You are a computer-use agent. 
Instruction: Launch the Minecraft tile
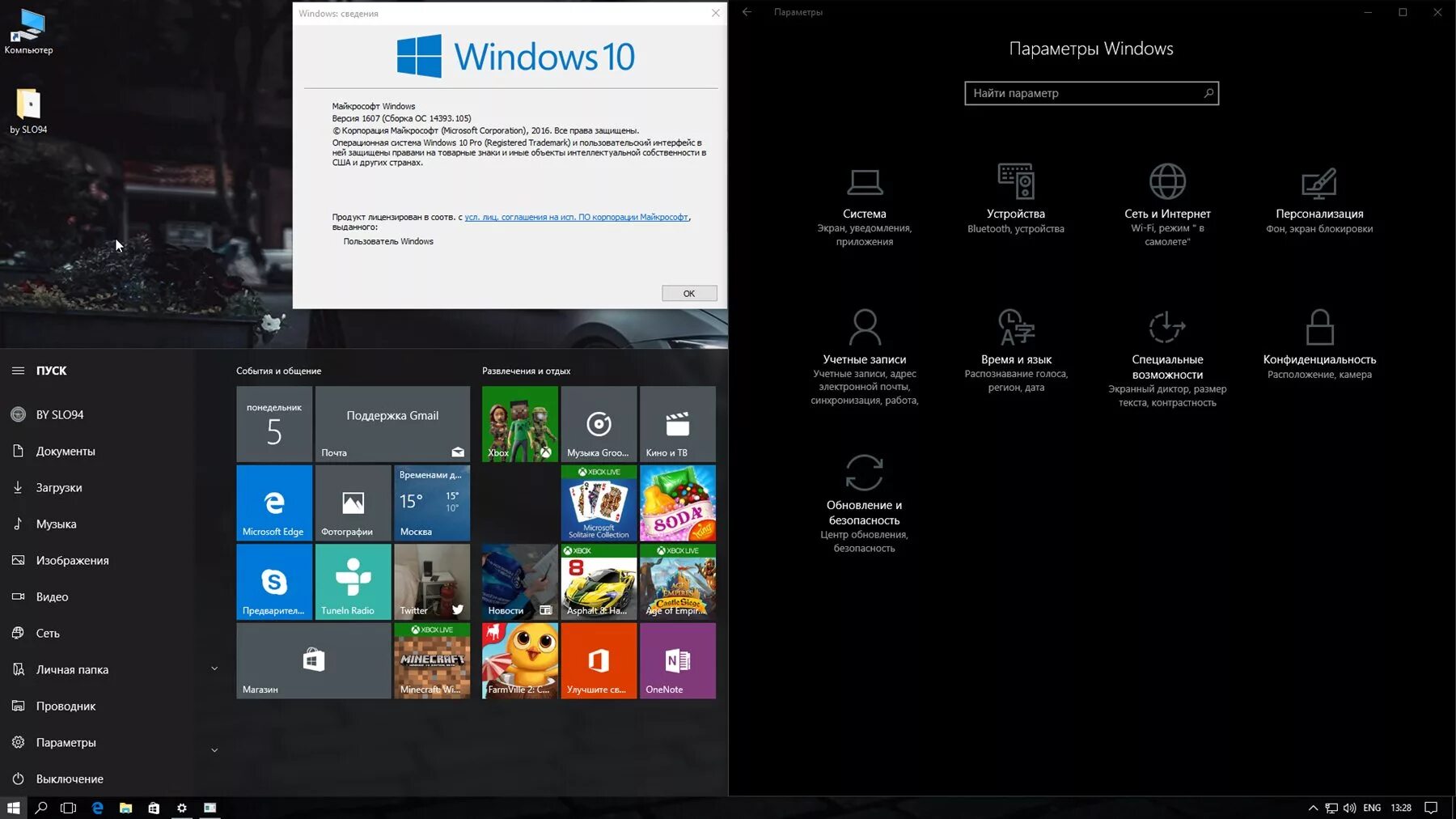[x=432, y=660]
